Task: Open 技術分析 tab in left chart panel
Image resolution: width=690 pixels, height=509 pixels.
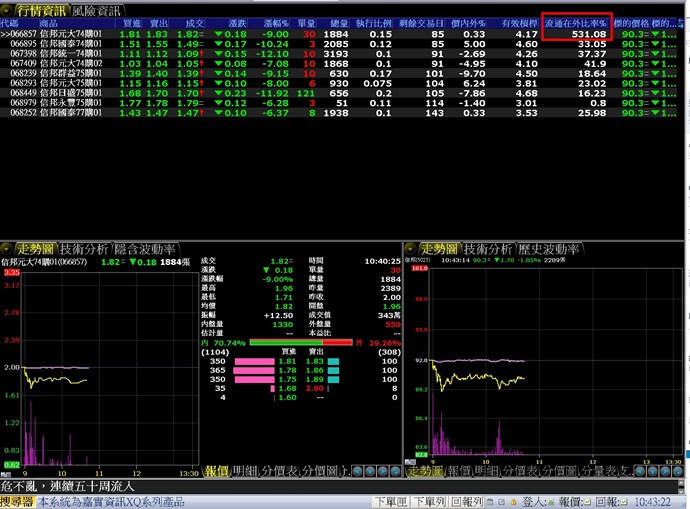Action: click(x=84, y=248)
